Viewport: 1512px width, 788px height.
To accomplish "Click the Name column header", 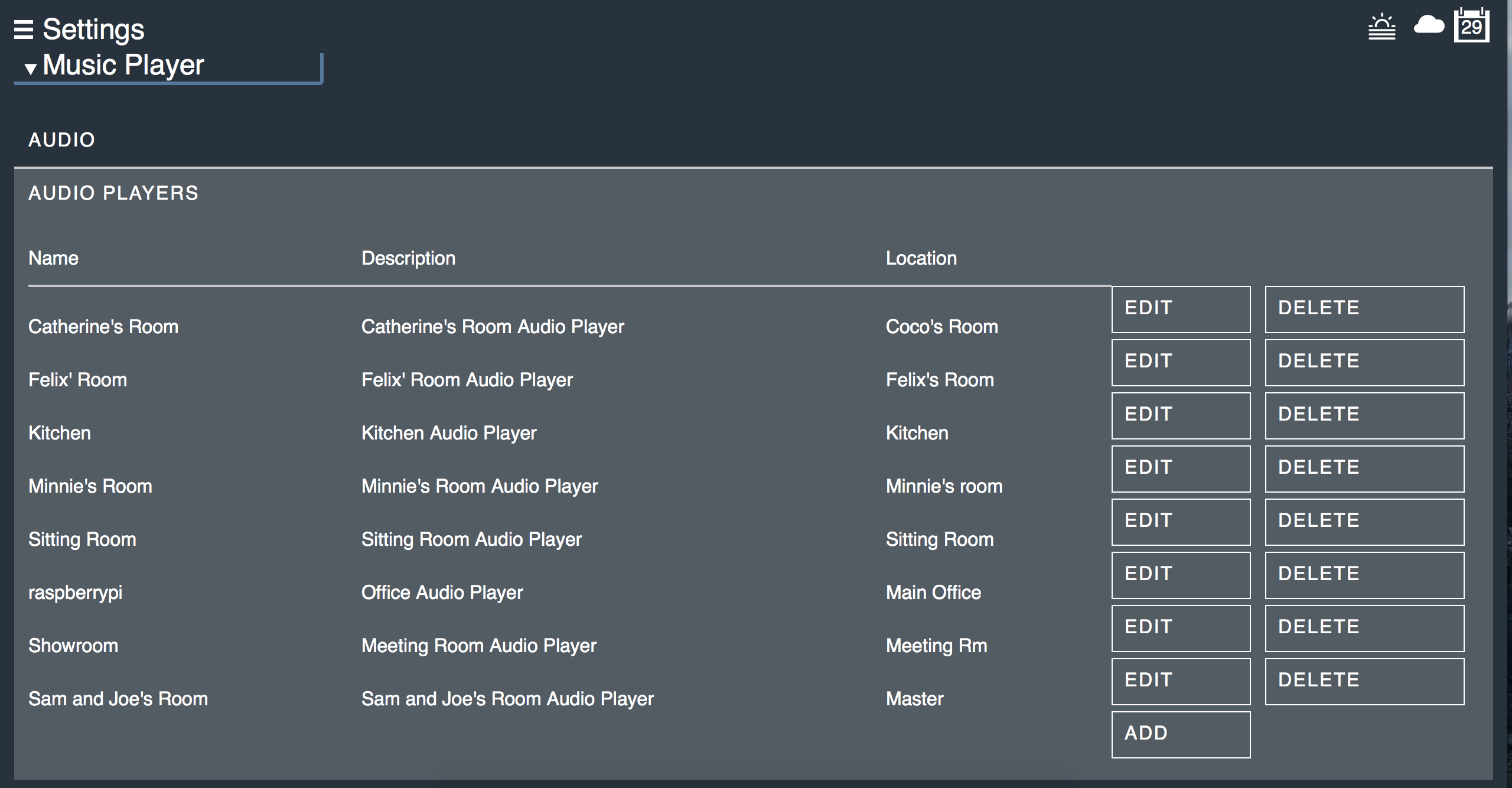I will 53,258.
